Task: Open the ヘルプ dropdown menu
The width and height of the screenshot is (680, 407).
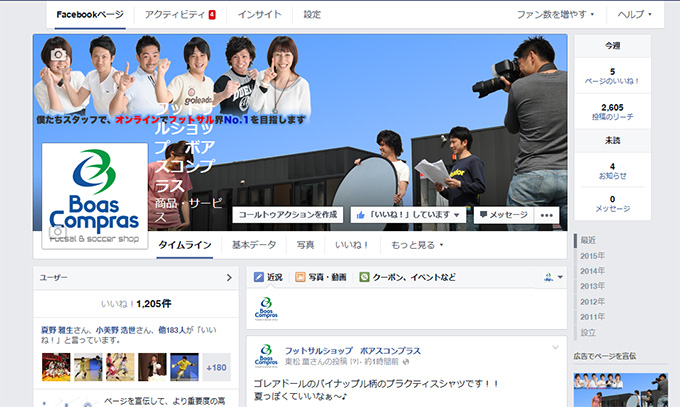Action: pos(634,15)
